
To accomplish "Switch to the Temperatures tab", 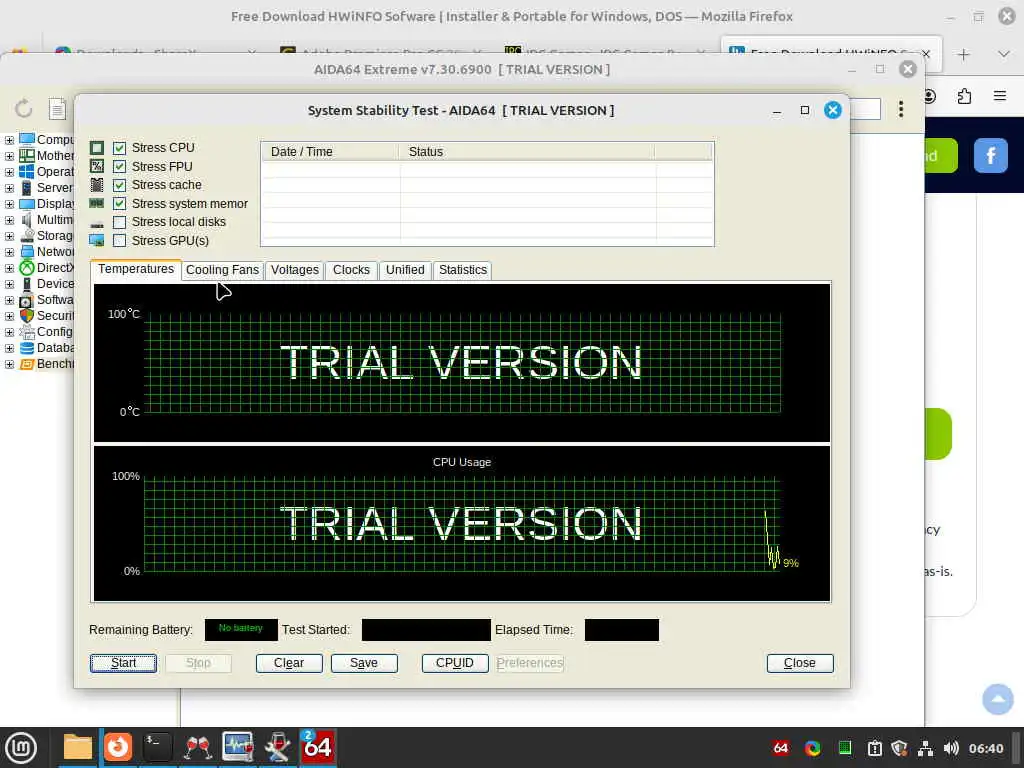I will point(136,269).
